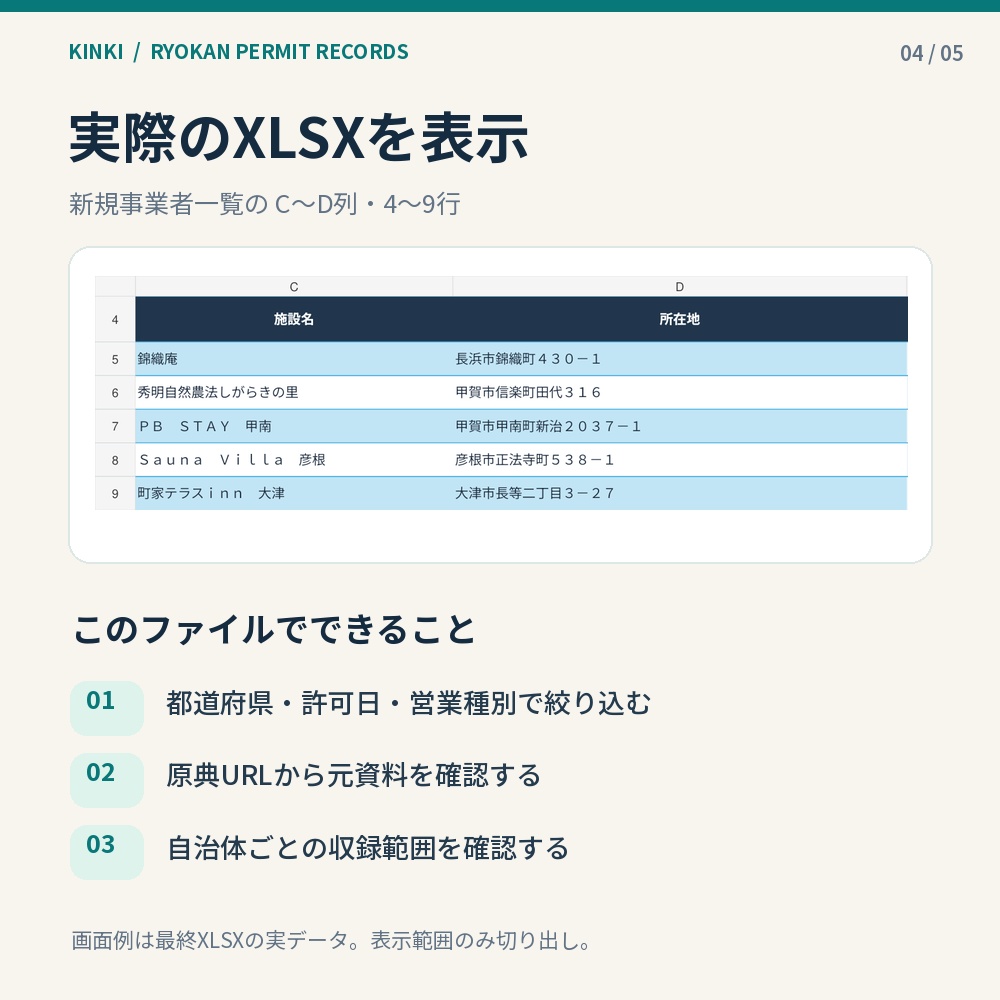1000x1000 pixels.
Task: Click the cell PB STAY 甲南
Action: pos(294,426)
